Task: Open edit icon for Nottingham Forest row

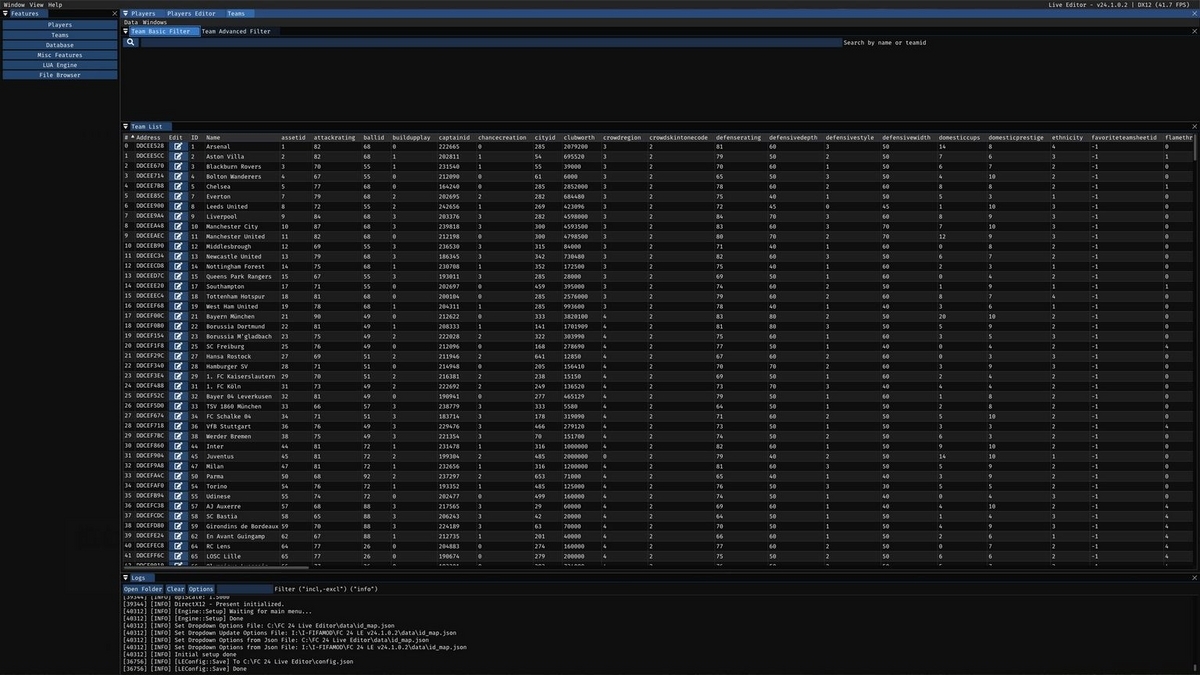Action: click(178, 266)
